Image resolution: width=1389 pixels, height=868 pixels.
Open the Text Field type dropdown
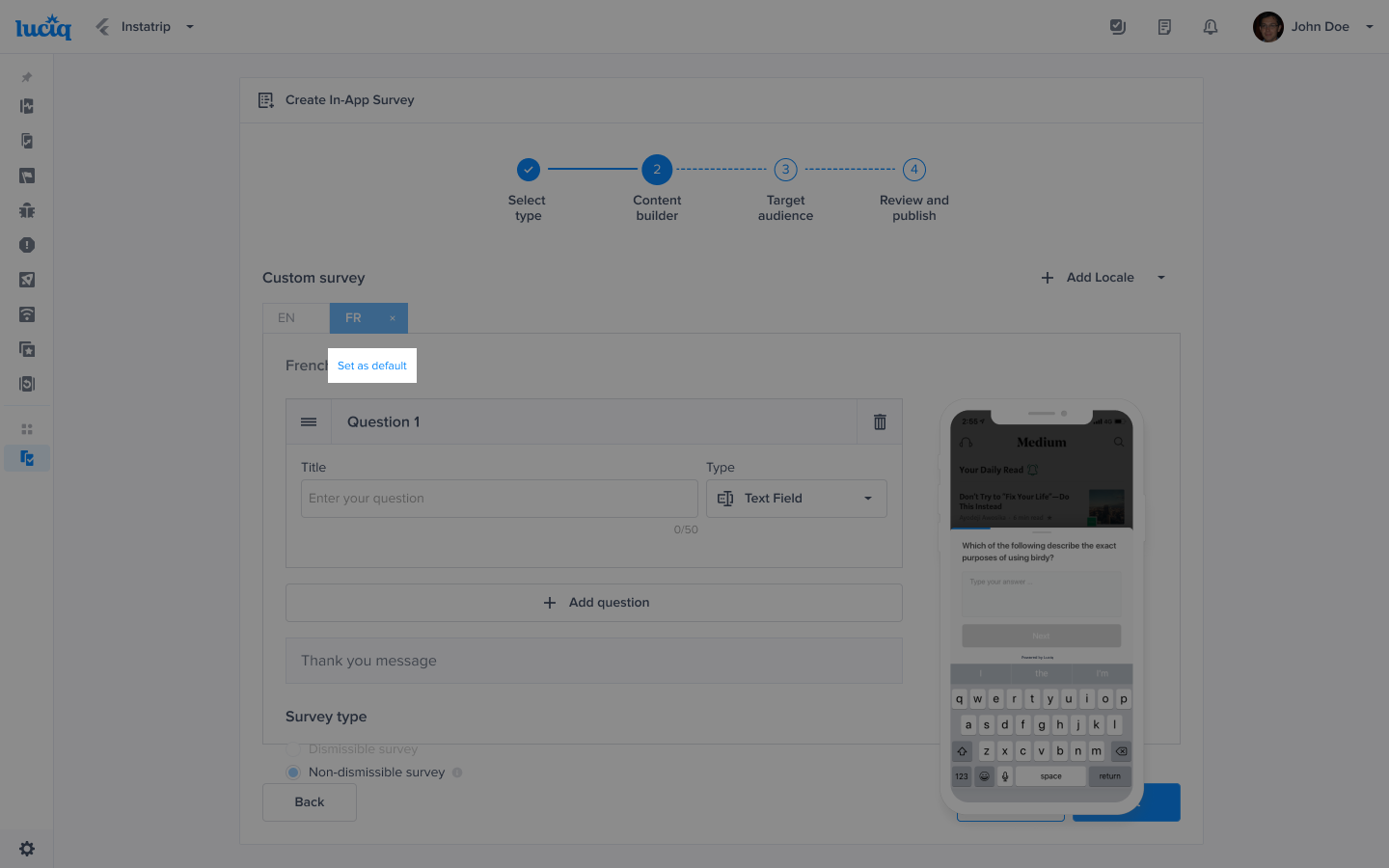click(797, 499)
